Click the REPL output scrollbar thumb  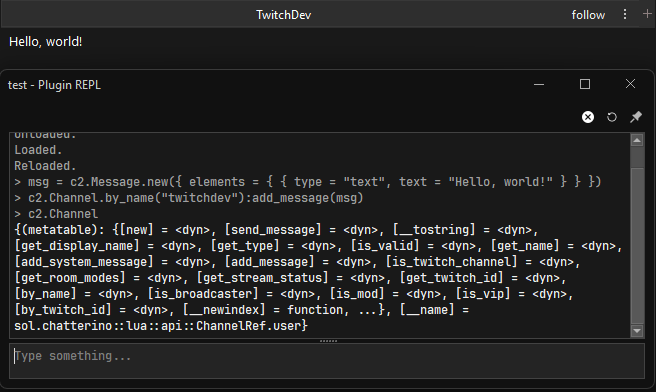[x=637, y=246]
